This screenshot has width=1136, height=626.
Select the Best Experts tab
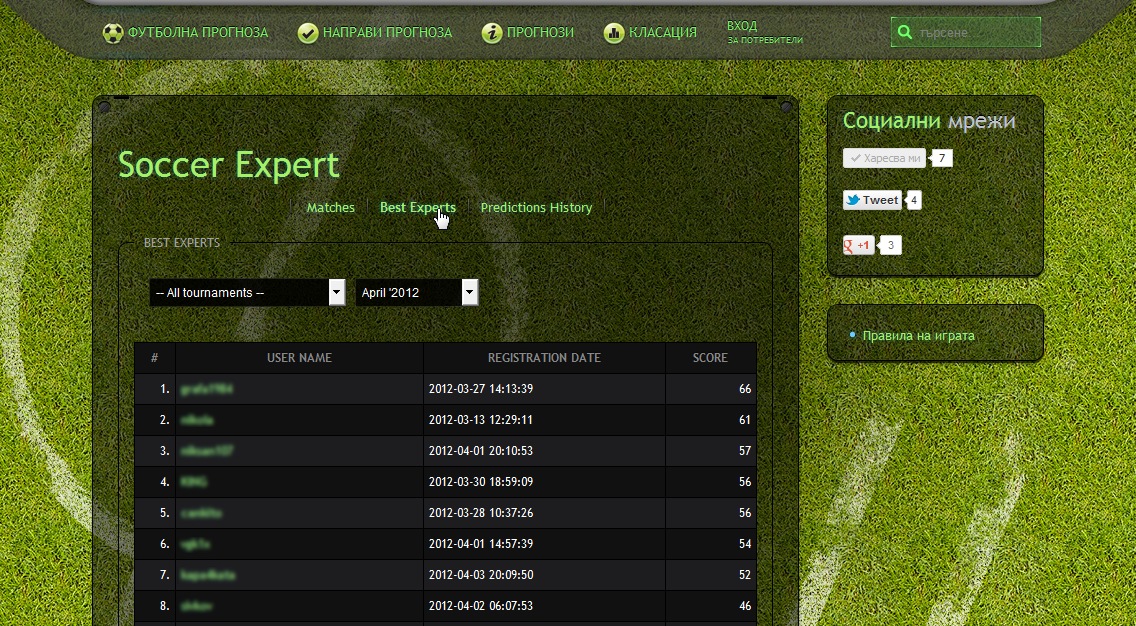pos(417,208)
